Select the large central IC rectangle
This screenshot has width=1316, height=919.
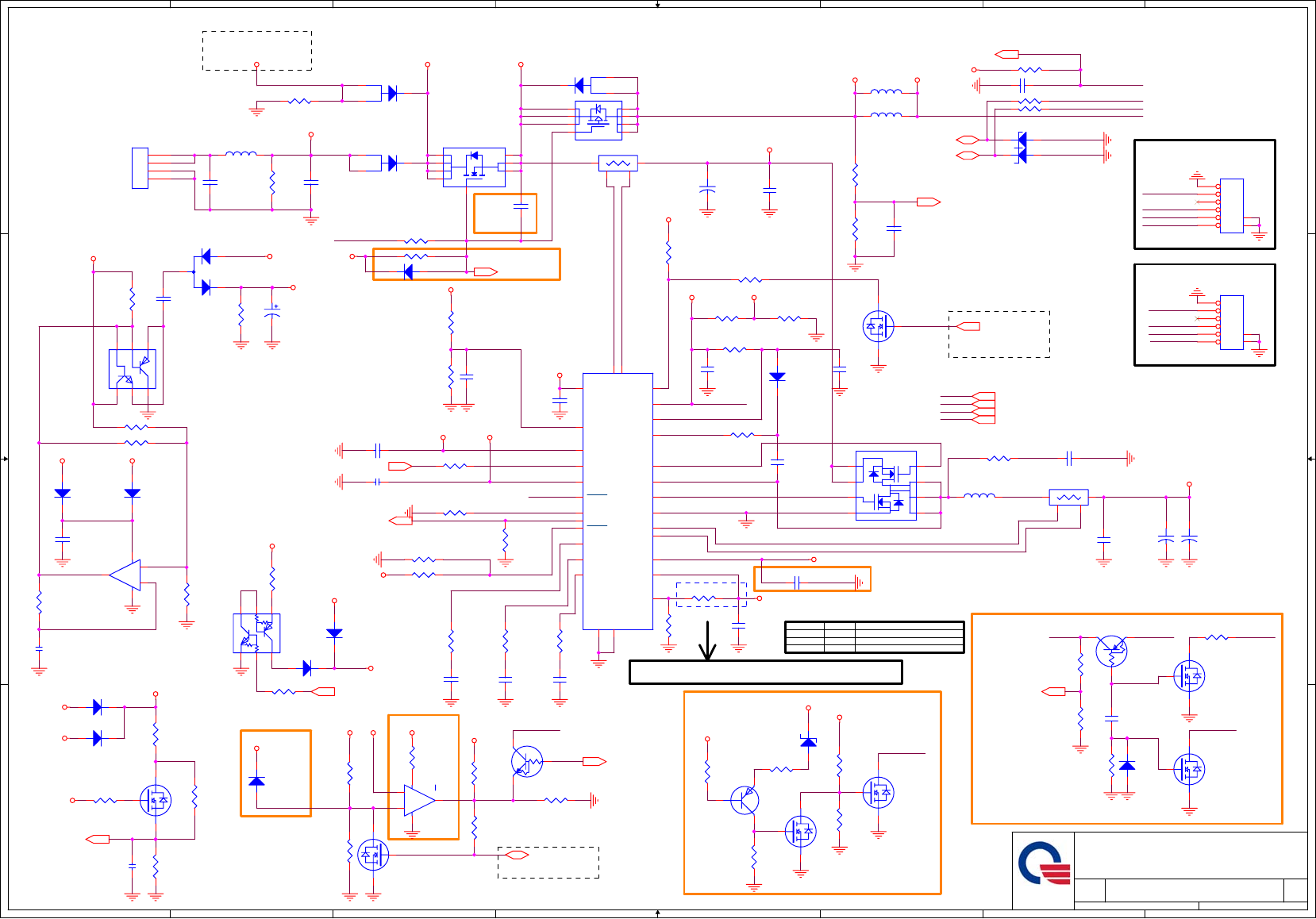point(618,502)
